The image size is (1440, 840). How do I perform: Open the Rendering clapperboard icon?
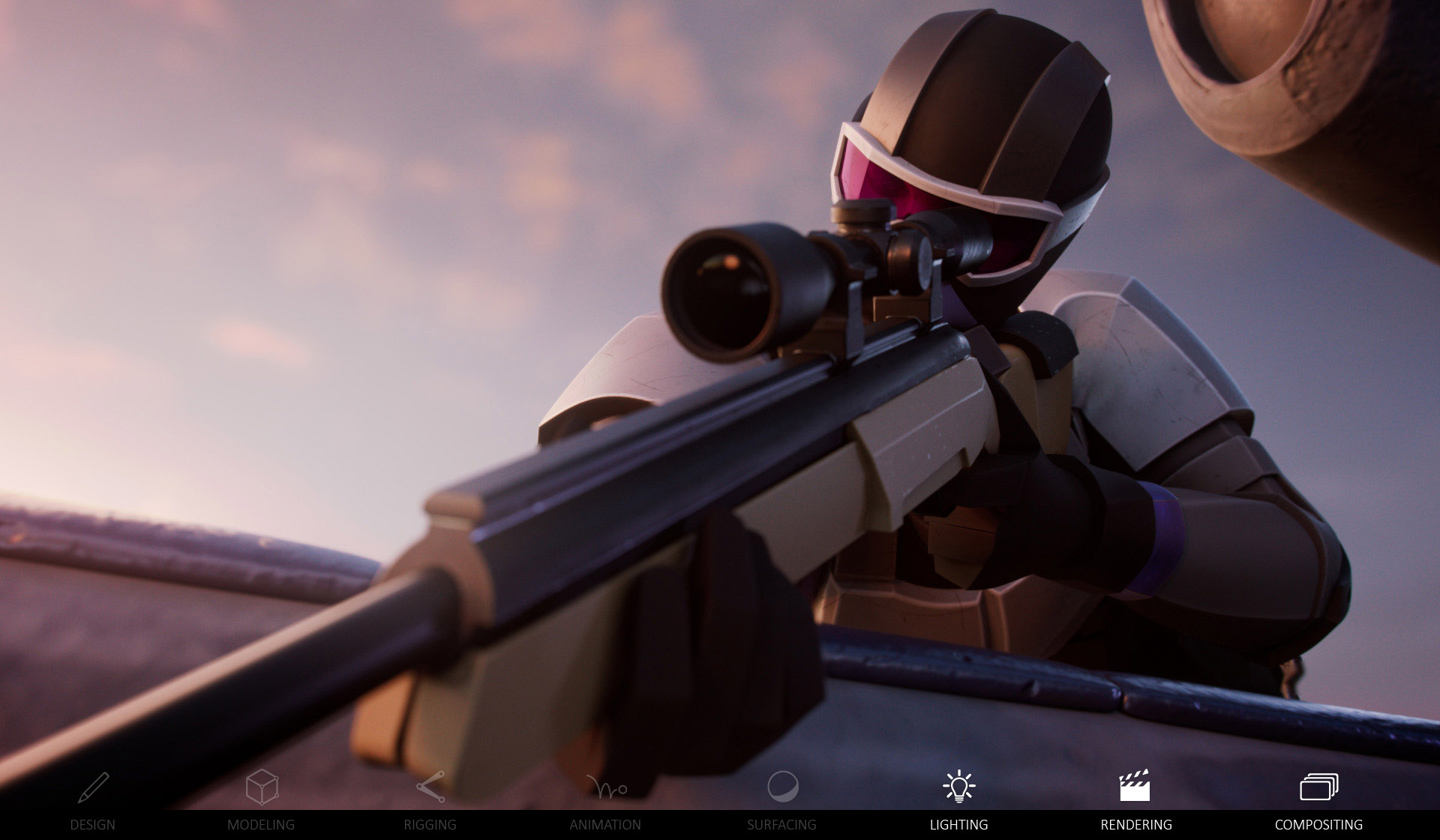coord(1135,785)
